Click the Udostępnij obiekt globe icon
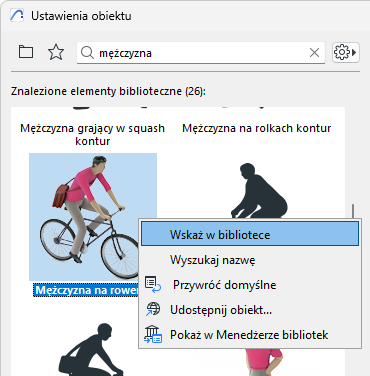 click(153, 309)
